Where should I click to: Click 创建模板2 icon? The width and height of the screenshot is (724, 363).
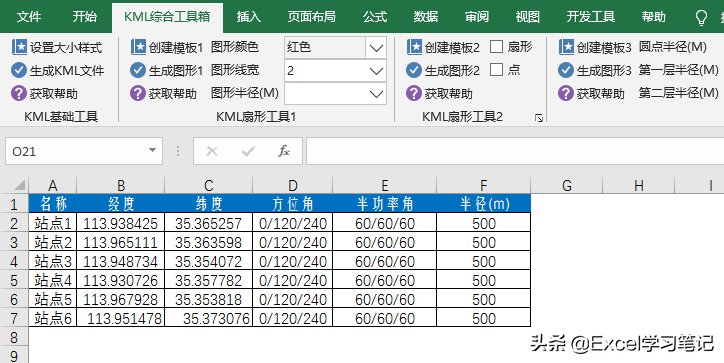point(414,47)
